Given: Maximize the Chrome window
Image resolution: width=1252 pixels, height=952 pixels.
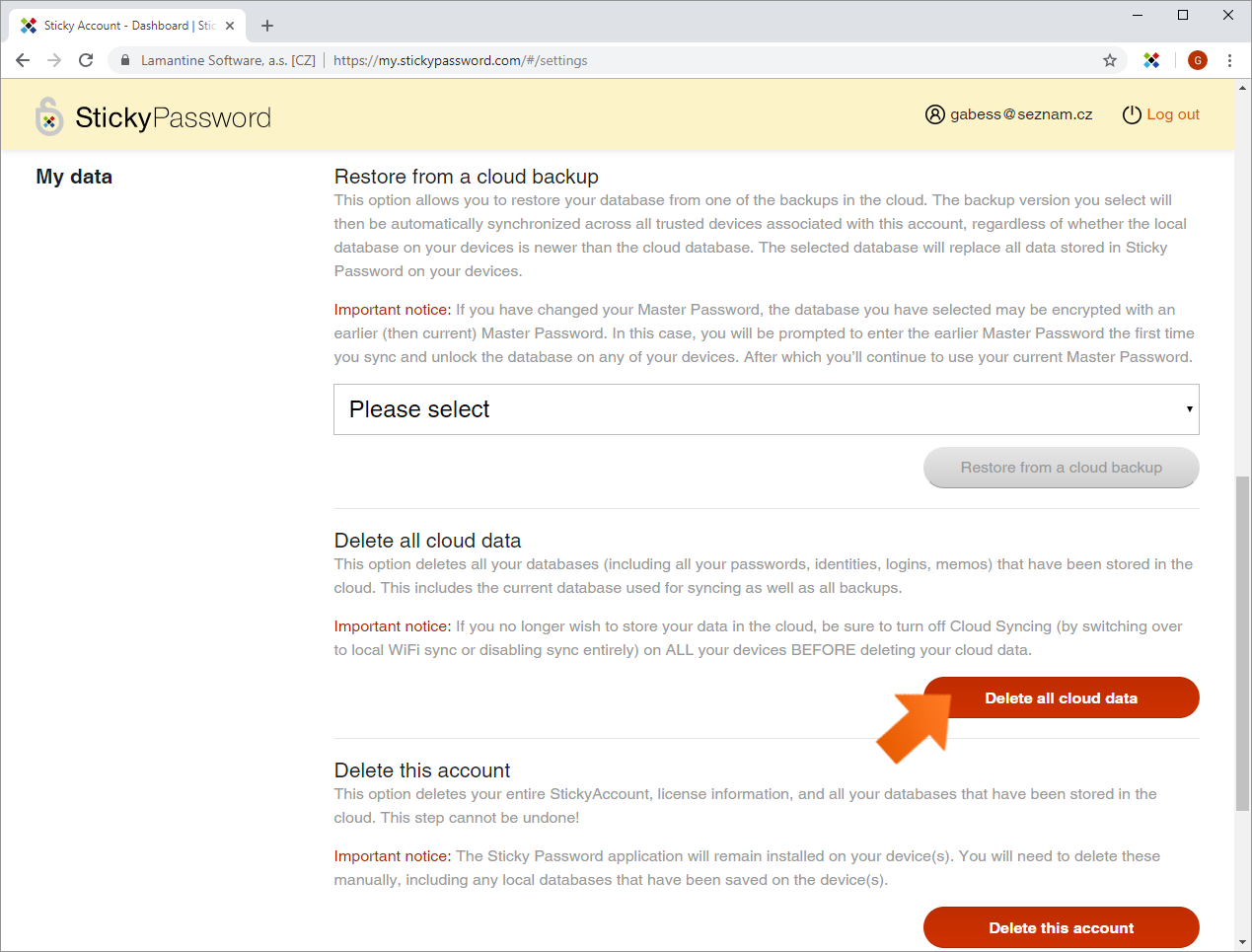Looking at the screenshot, I should tap(1183, 15).
